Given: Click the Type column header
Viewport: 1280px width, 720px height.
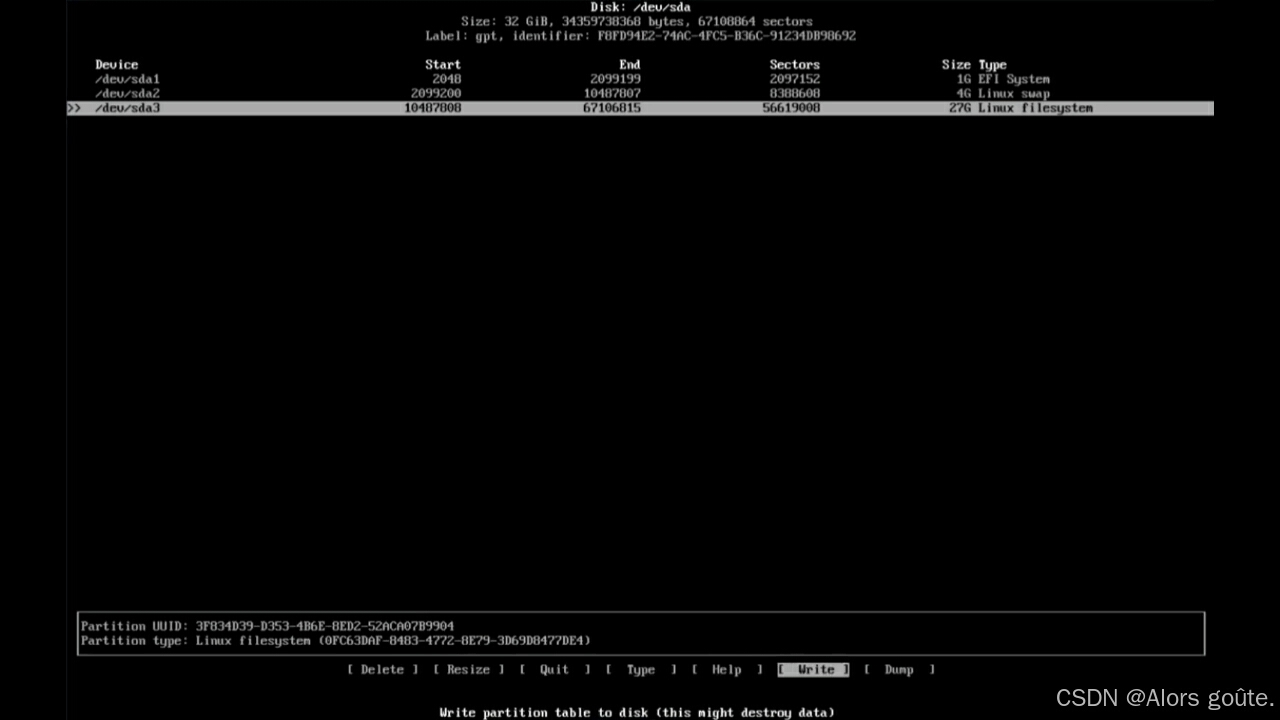Looking at the screenshot, I should [990, 64].
